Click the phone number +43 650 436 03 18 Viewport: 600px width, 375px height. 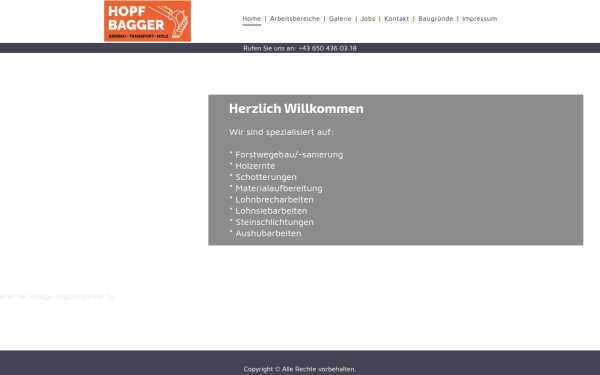pos(328,48)
